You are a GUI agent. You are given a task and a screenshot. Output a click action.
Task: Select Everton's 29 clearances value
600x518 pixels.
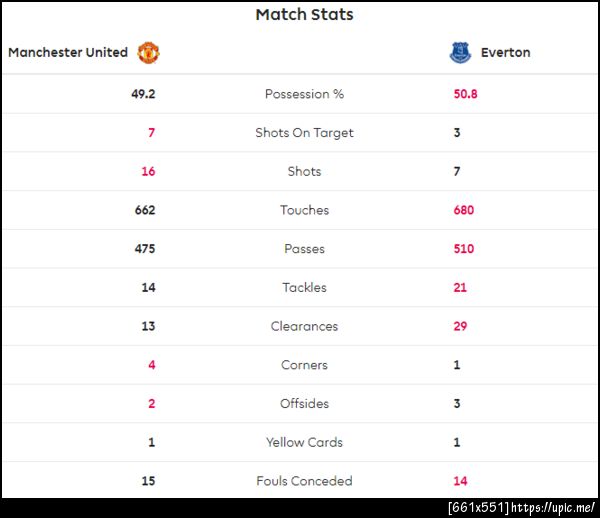460,326
